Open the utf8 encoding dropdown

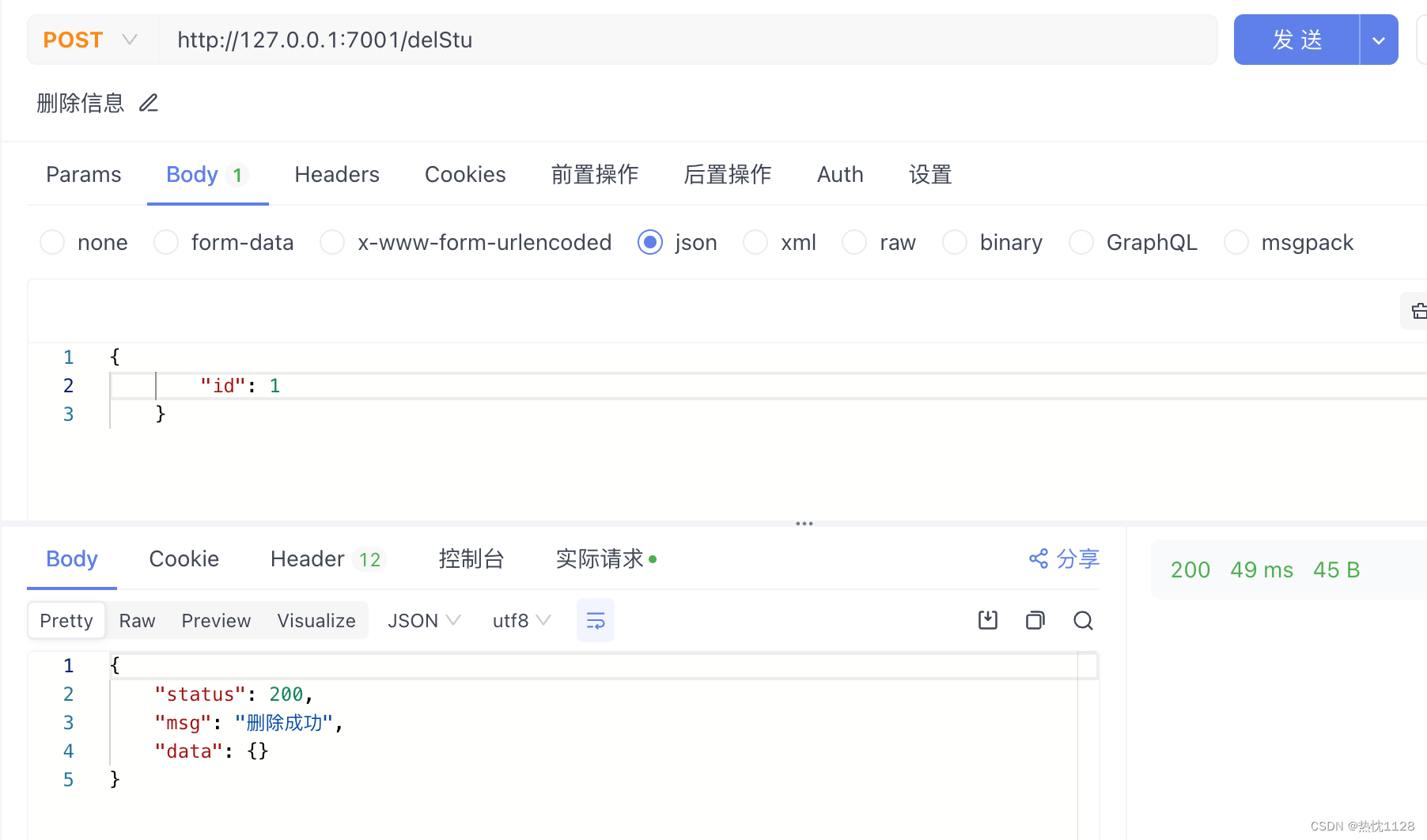click(x=521, y=621)
